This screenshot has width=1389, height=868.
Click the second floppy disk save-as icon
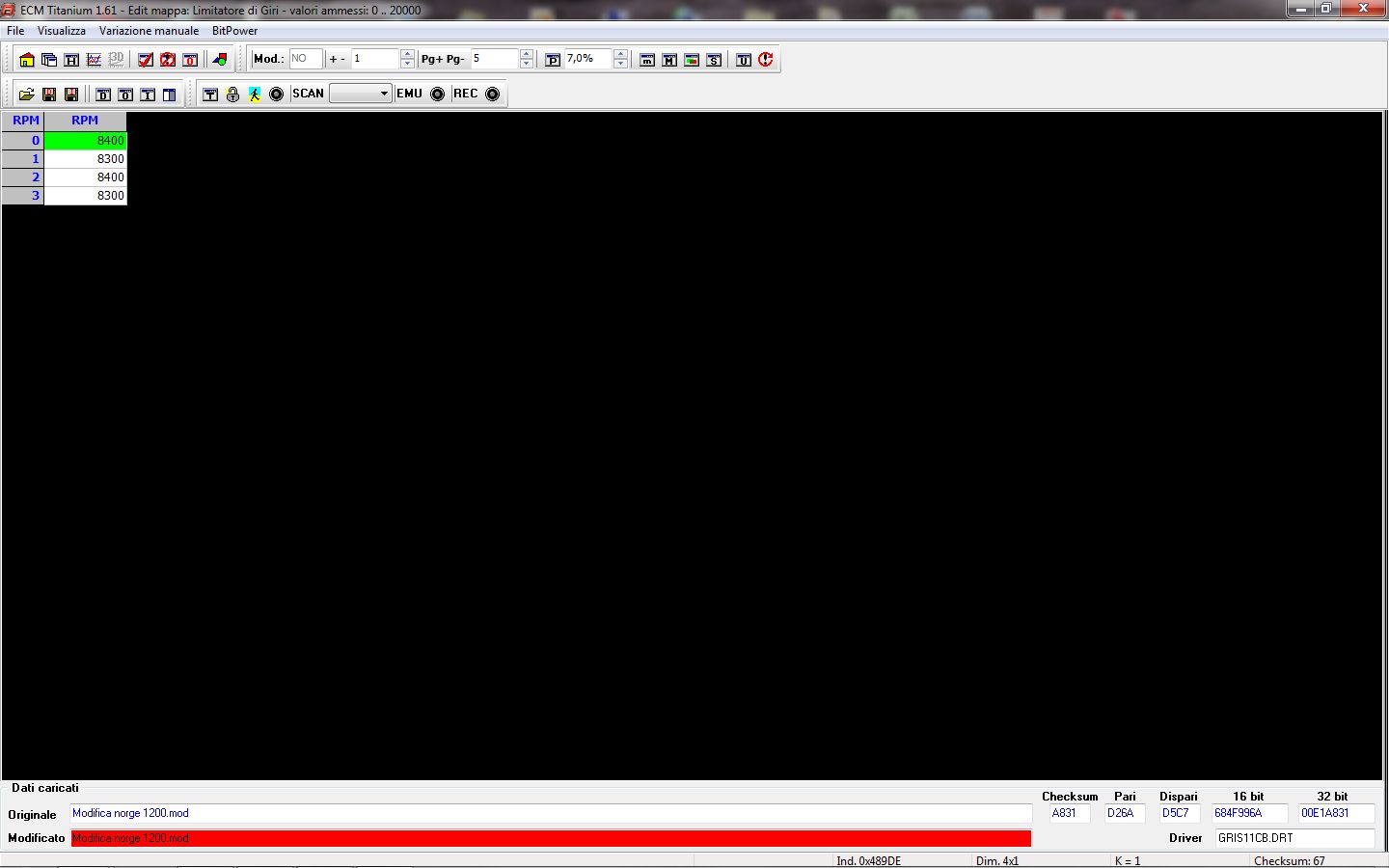(71, 95)
